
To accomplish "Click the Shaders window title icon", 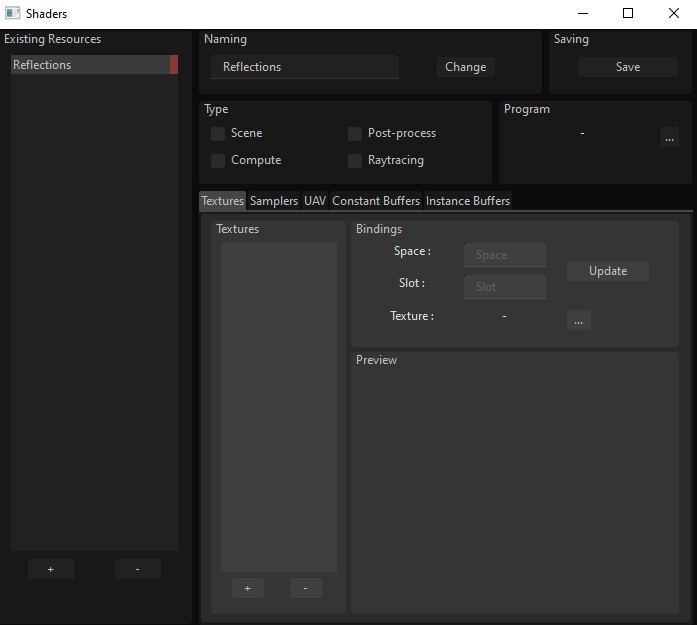I will (x=12, y=13).
